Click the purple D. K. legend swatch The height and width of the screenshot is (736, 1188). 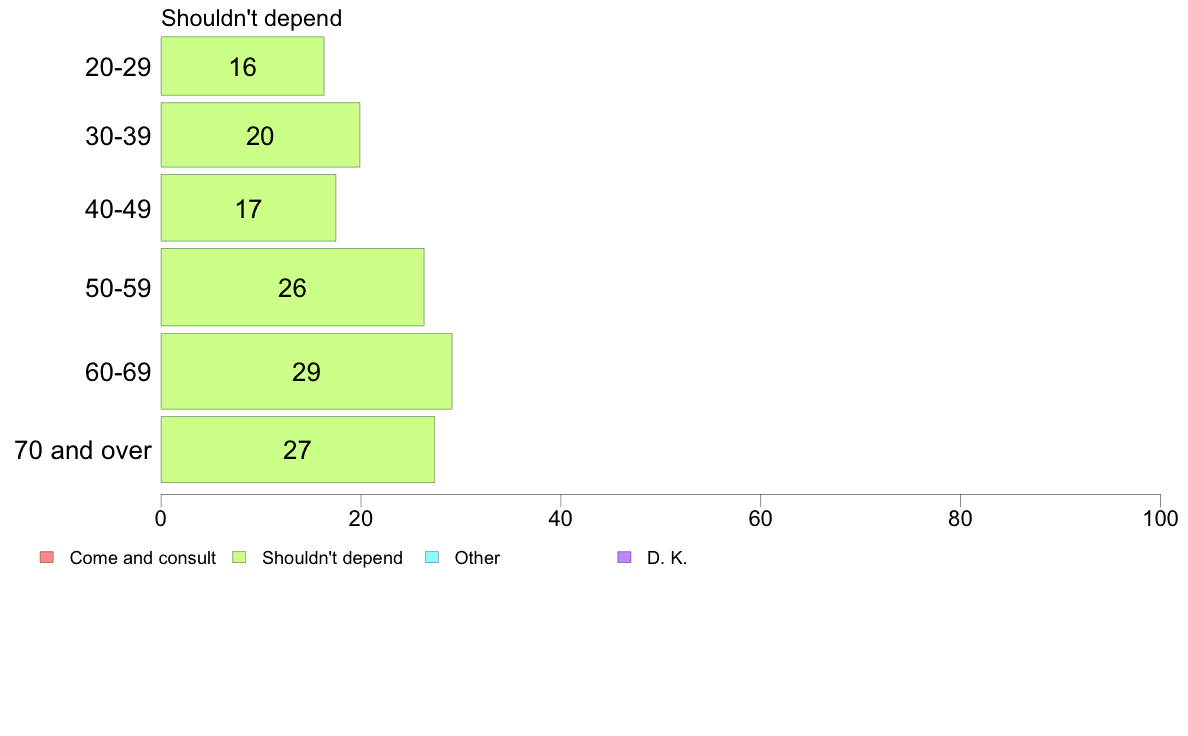[x=624, y=558]
